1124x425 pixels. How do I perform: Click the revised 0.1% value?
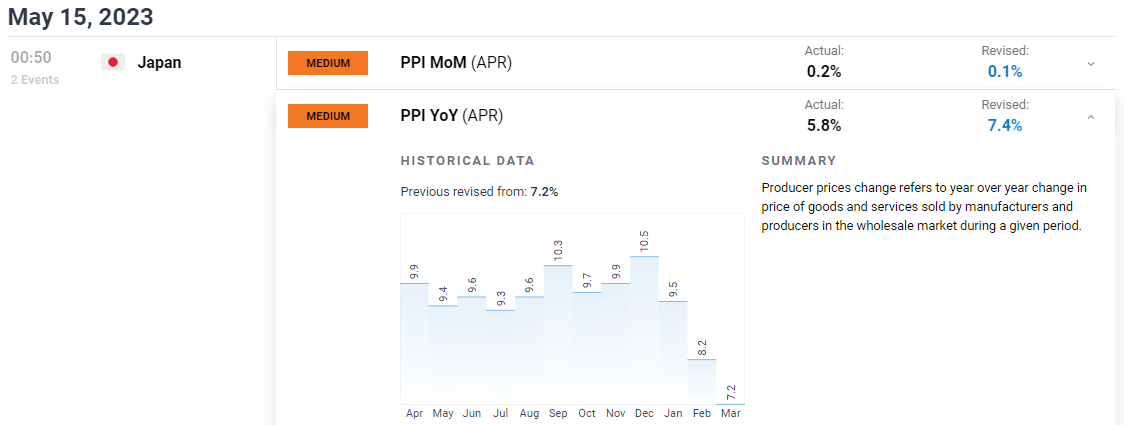pos(1005,72)
